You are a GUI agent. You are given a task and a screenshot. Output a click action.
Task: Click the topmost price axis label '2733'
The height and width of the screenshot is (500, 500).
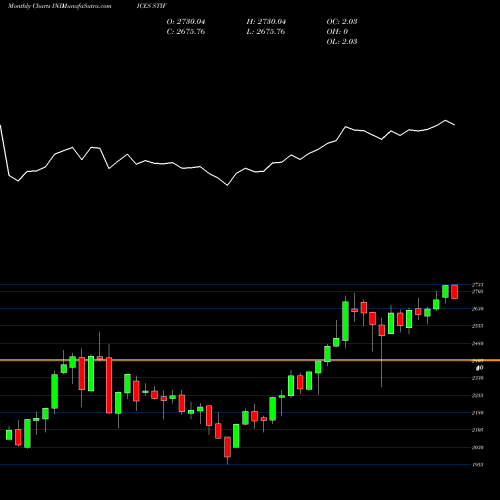pyautogui.click(x=477, y=285)
